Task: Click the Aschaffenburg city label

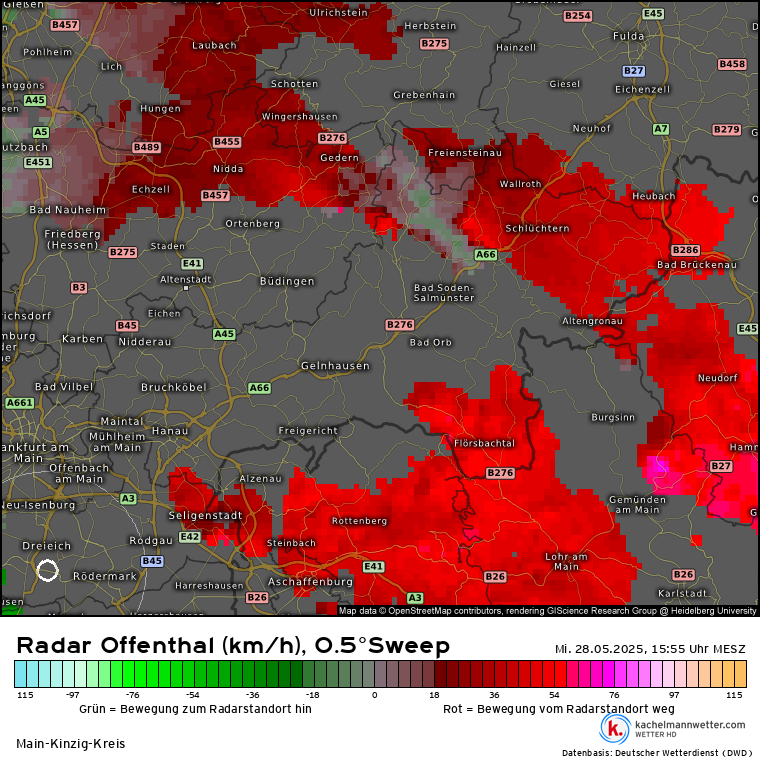Action: click(x=310, y=581)
